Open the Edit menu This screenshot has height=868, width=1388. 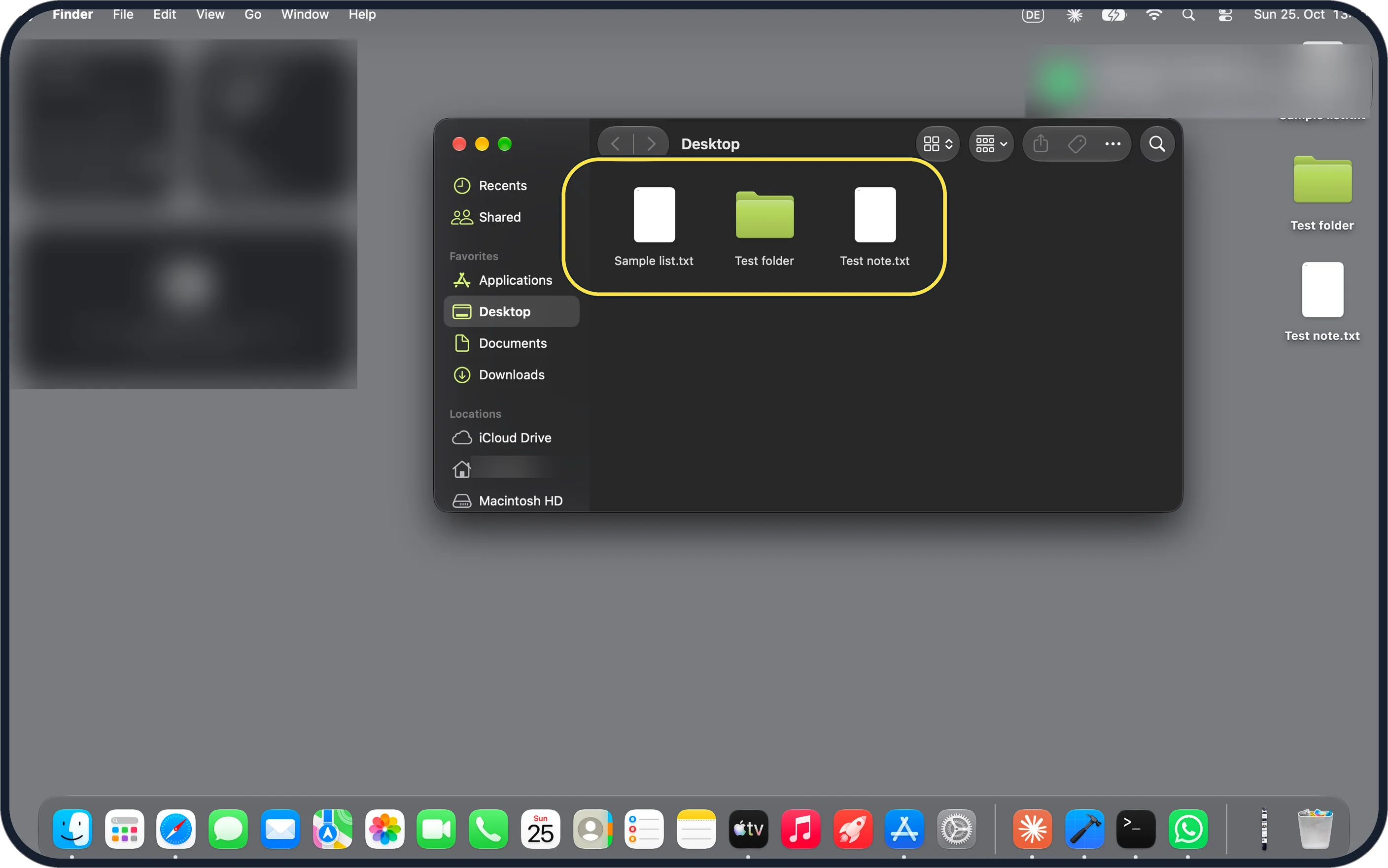coord(164,14)
